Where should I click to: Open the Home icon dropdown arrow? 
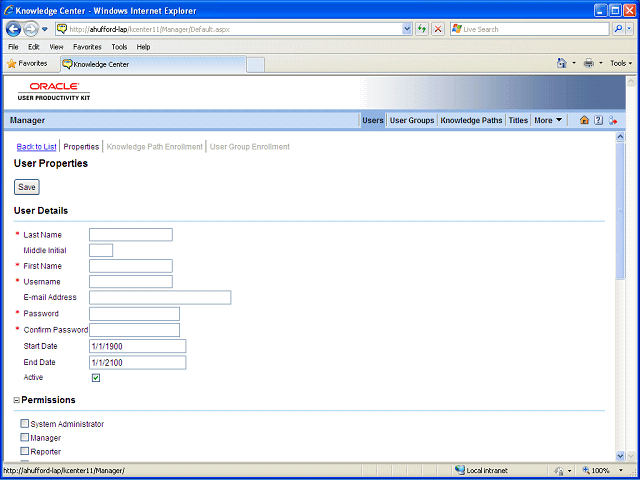[x=573, y=63]
